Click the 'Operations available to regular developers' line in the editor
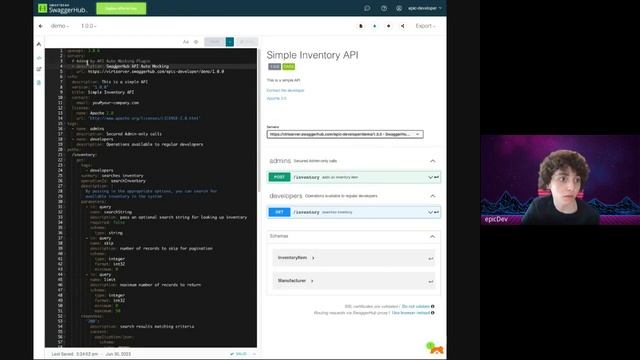 140,144
